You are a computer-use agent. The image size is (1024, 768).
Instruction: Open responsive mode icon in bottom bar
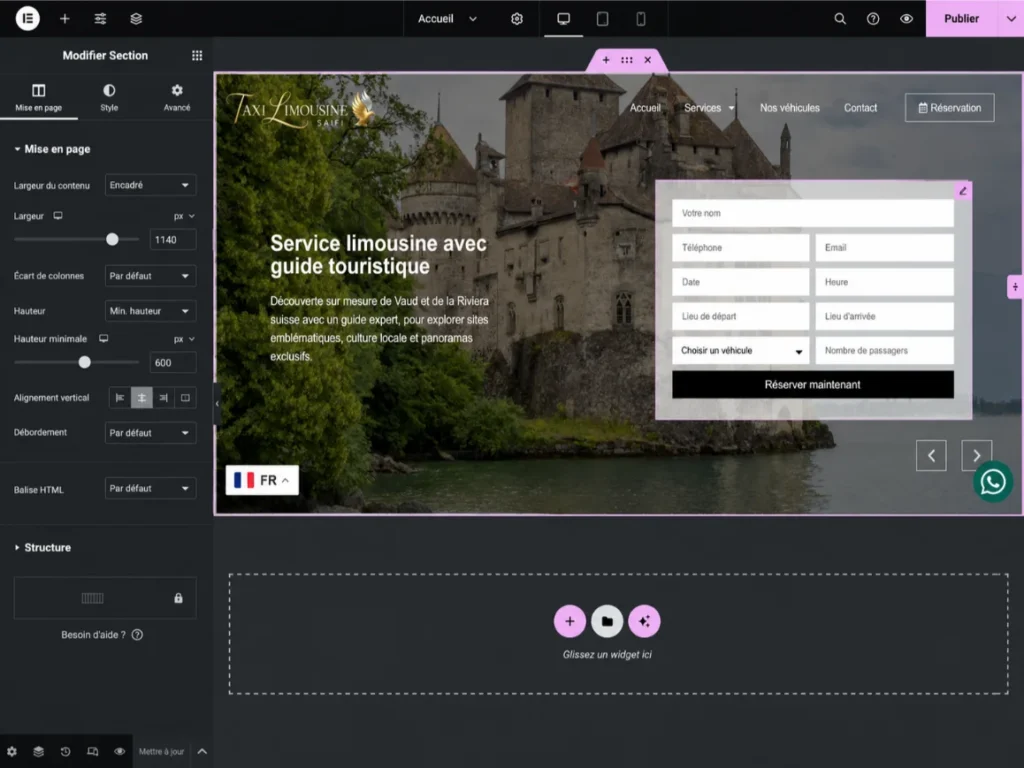(93, 752)
